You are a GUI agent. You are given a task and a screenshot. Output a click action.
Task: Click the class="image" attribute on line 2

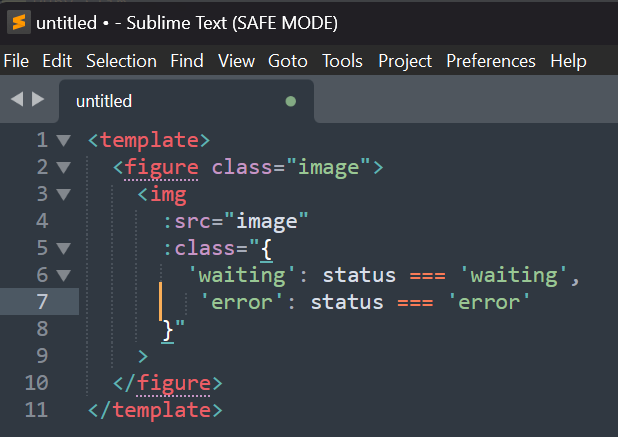(x=291, y=168)
